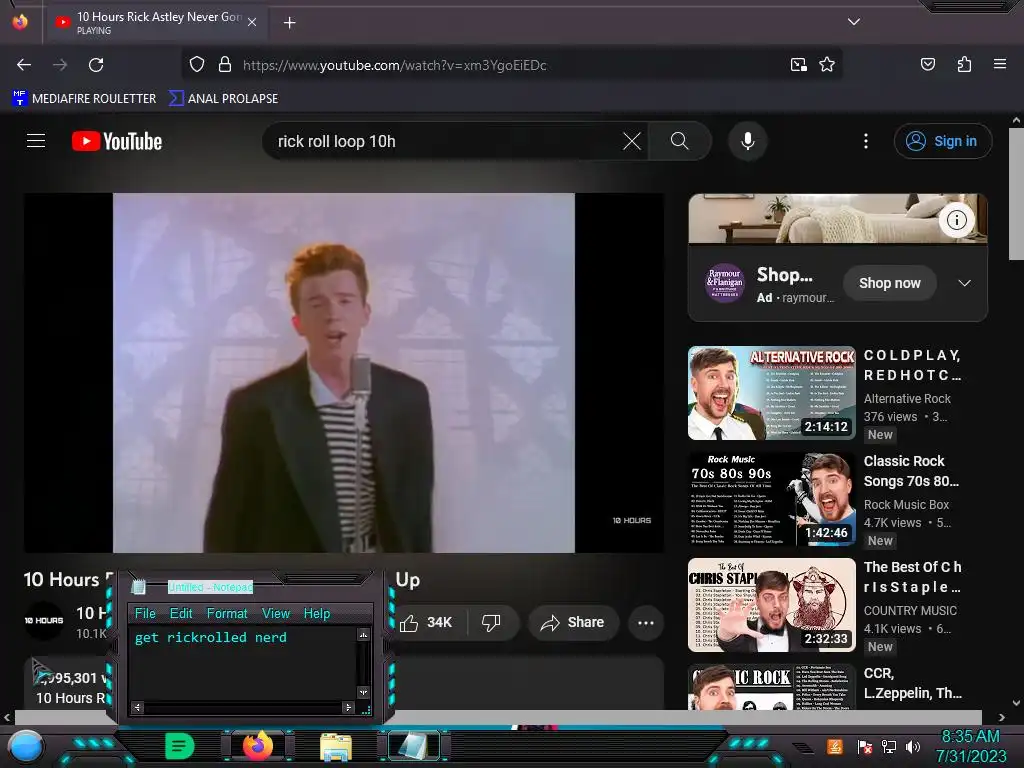Open the second bookmark in the bookmarks toolbar
This screenshot has width=1024, height=768.
tap(223, 99)
